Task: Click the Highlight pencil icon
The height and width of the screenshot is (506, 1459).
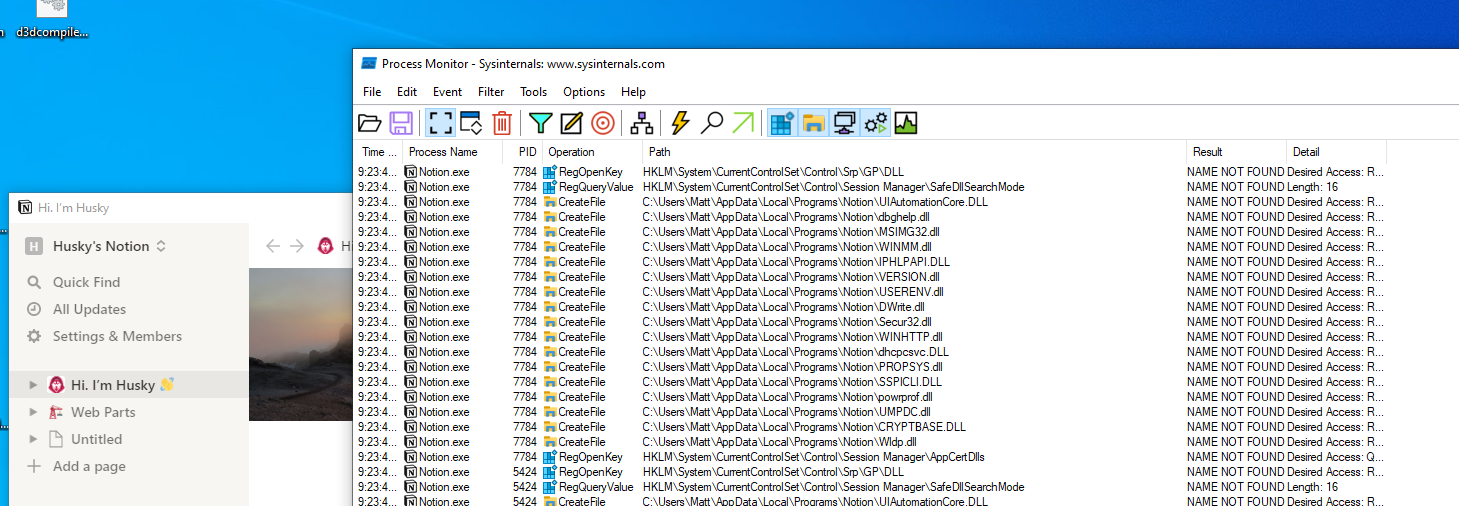Action: (x=571, y=123)
